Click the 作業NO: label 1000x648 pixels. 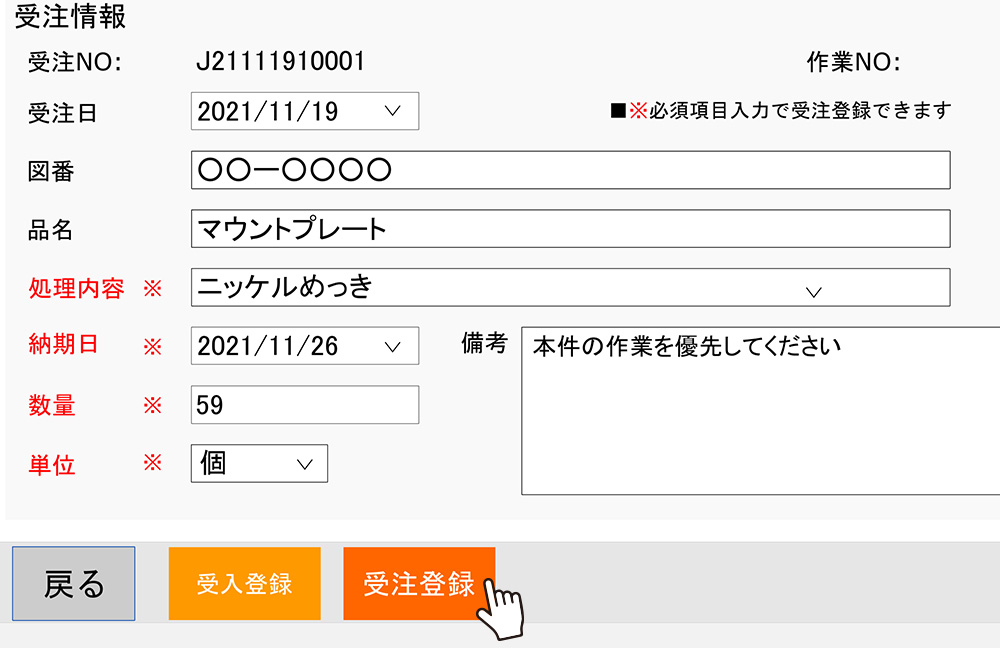click(x=853, y=62)
